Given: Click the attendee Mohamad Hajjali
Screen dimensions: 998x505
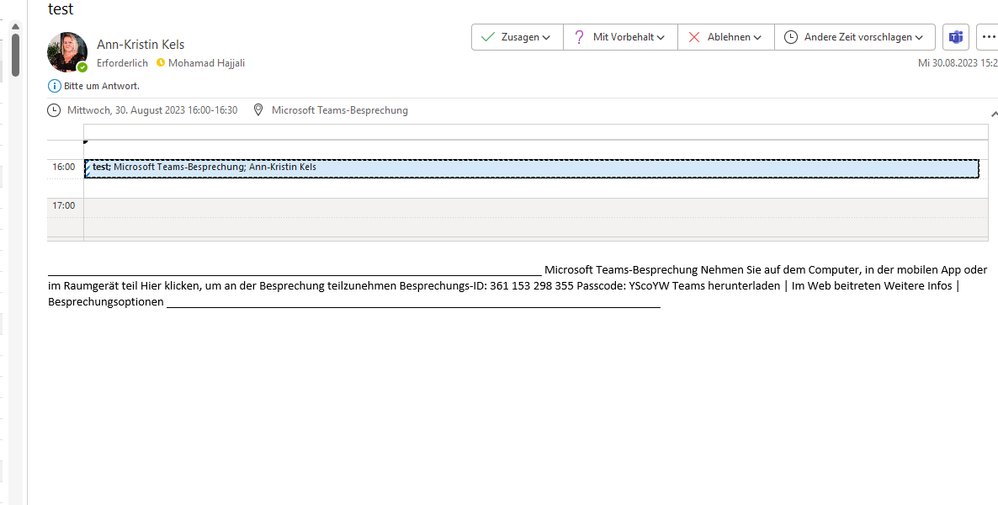Looking at the screenshot, I should (x=206, y=63).
